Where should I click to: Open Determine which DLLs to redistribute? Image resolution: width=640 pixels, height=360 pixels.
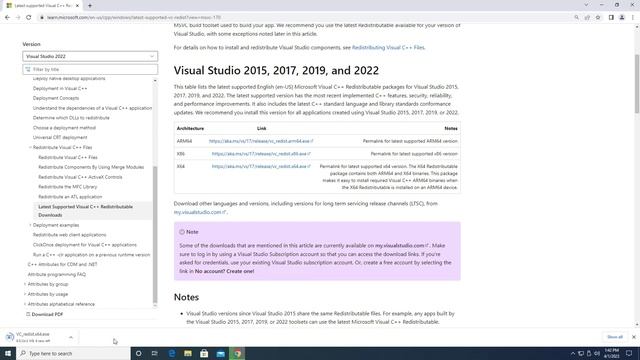tap(71, 118)
